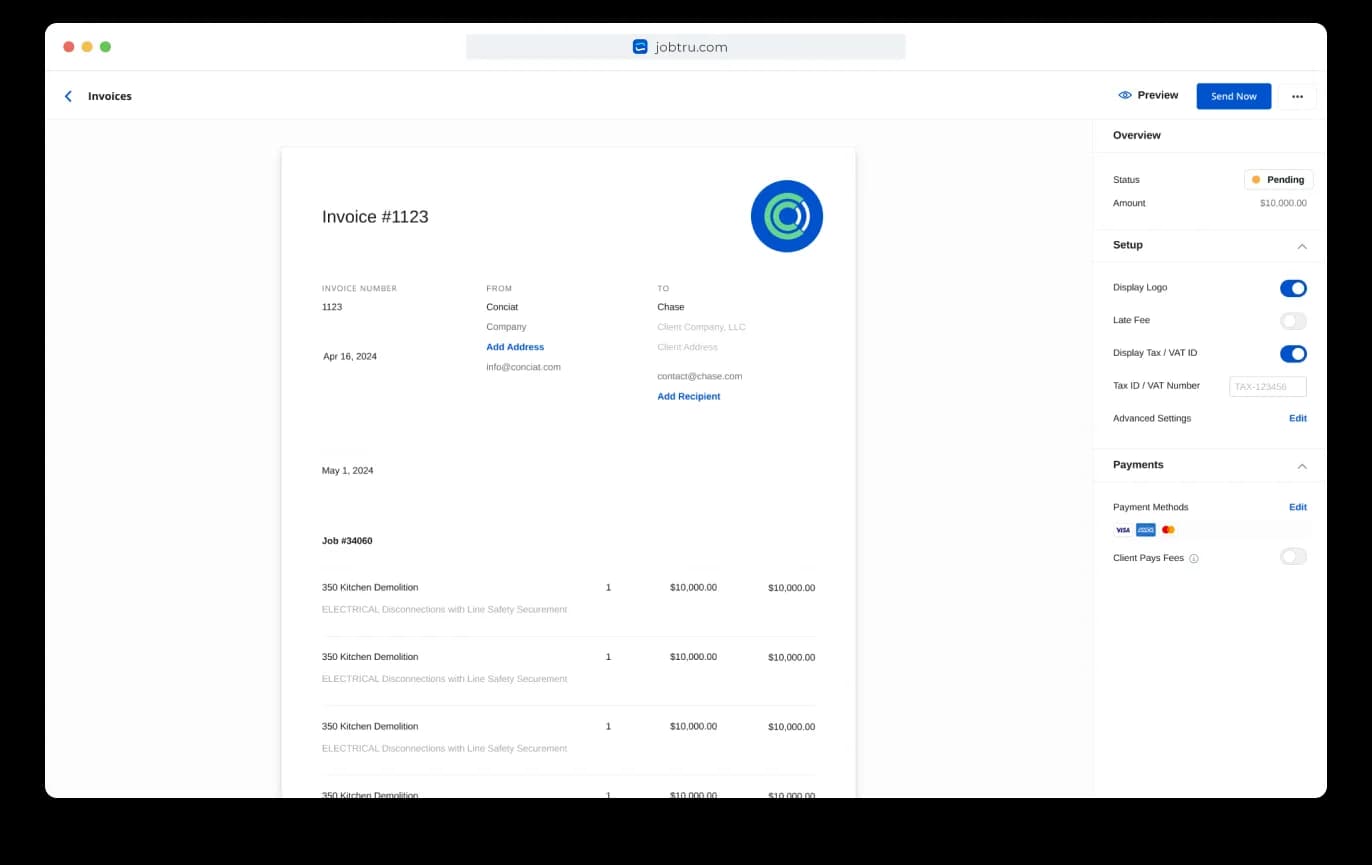
Task: Click the Conciat circular company logo
Action: pyautogui.click(x=786, y=216)
